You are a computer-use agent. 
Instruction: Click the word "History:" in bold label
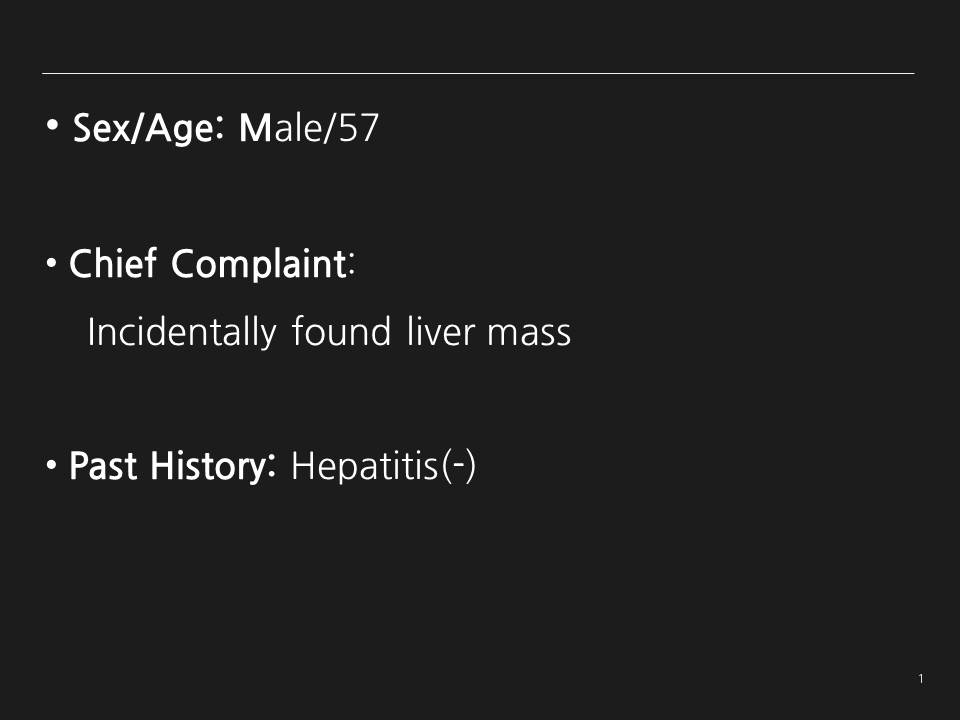pyautogui.click(x=213, y=467)
